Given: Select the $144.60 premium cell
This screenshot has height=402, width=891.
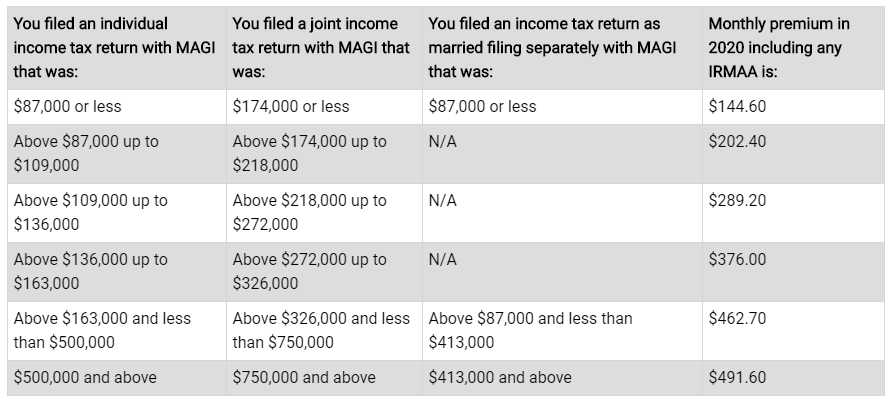Looking at the screenshot, I should click(x=793, y=107).
